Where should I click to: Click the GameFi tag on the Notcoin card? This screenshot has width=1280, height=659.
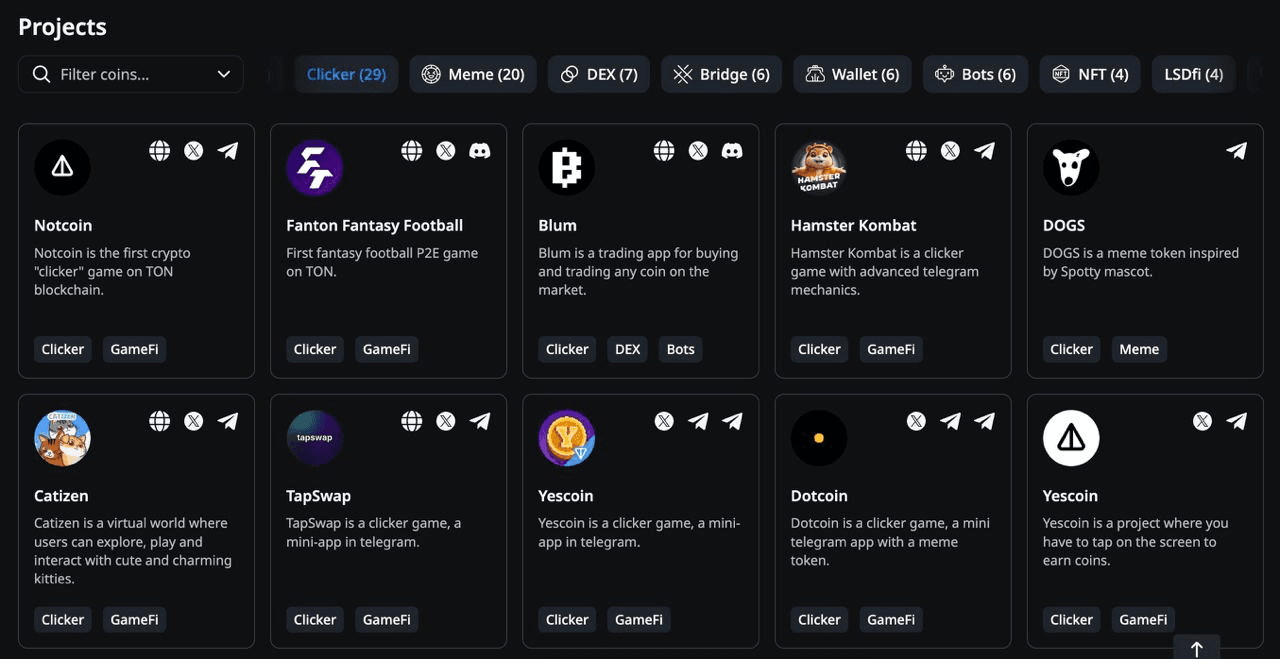pyautogui.click(x=134, y=348)
